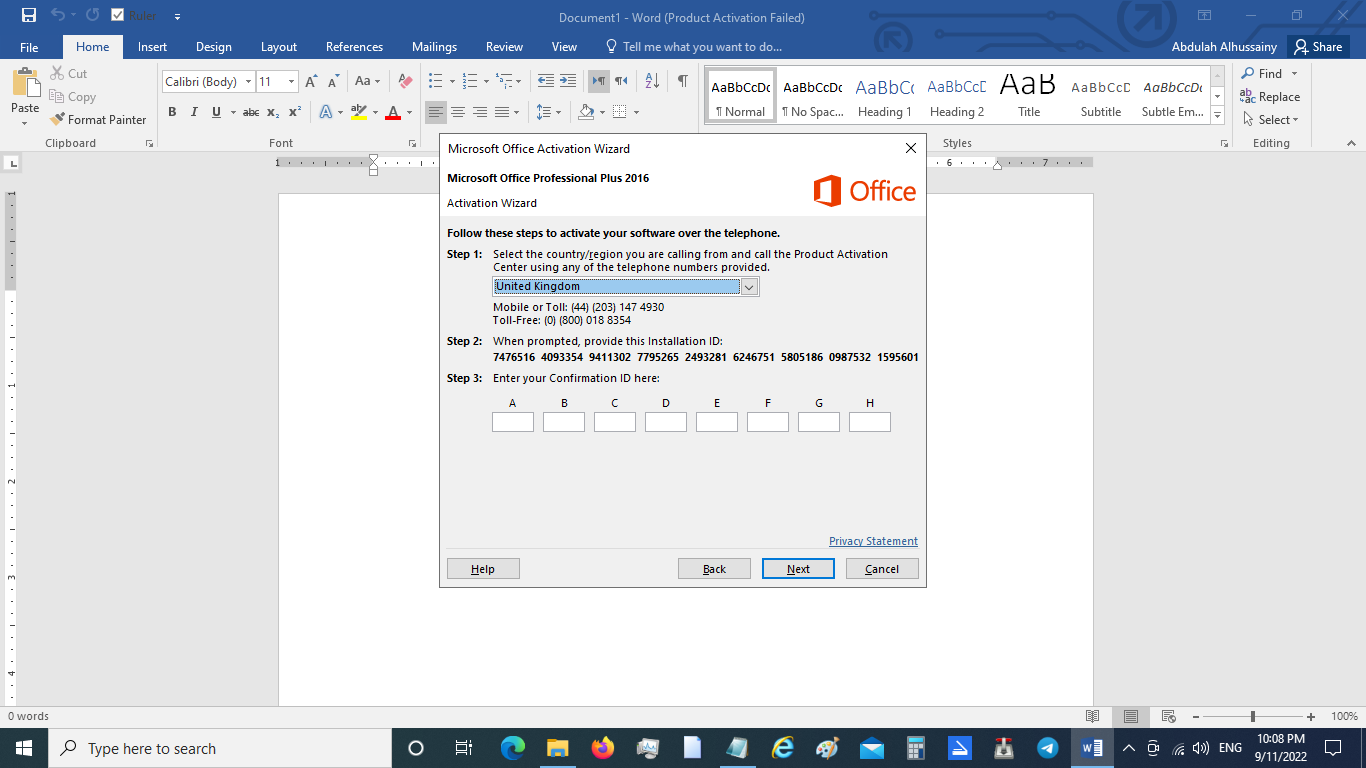Open the Paste options dropdown arrow

(25, 124)
